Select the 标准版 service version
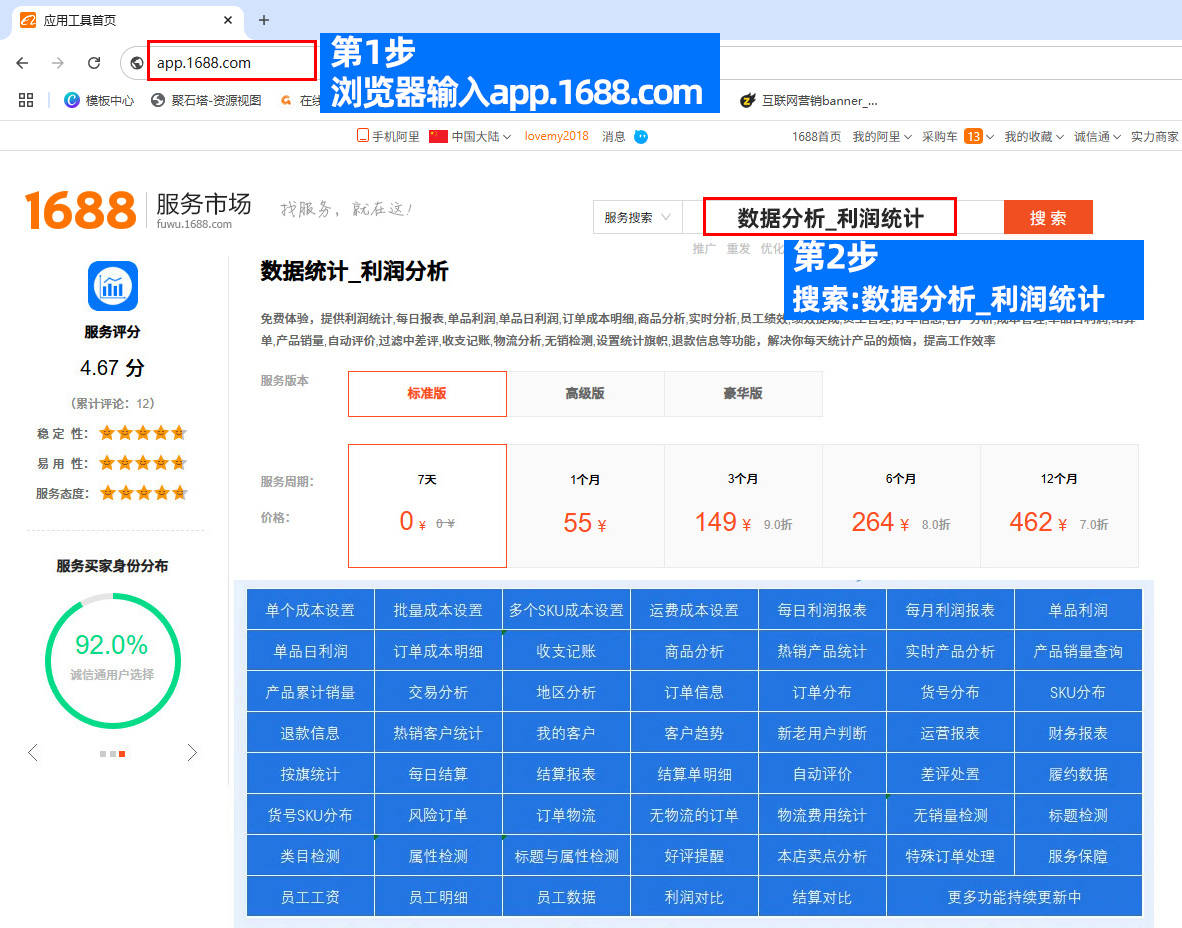Viewport: 1182px width, 928px height. point(427,393)
